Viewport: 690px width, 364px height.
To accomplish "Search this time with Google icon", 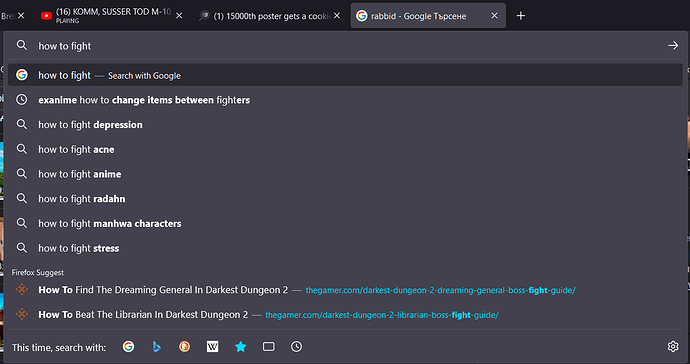I will click(x=128, y=347).
